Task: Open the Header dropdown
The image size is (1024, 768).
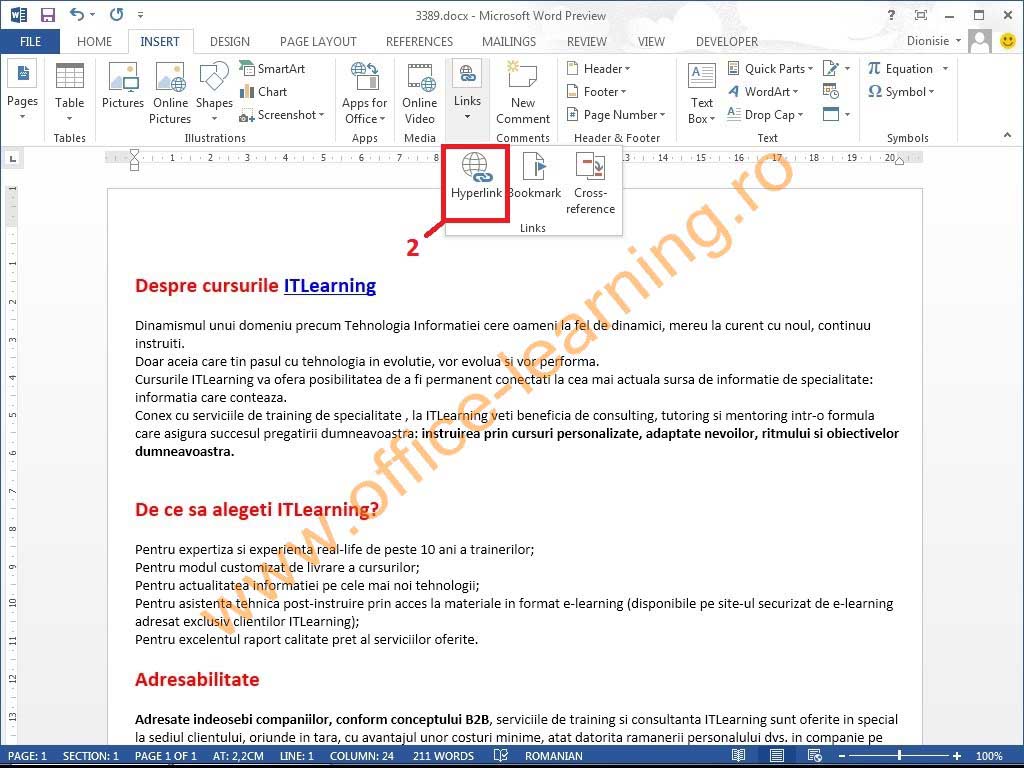Action: click(598, 69)
